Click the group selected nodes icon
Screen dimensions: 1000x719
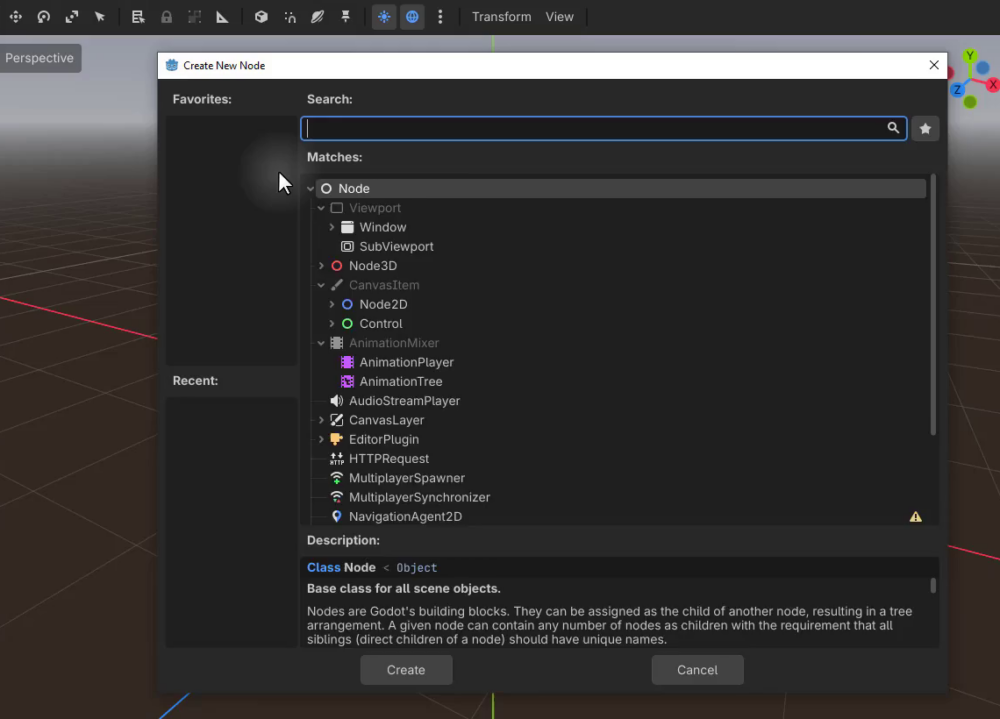click(x=195, y=17)
